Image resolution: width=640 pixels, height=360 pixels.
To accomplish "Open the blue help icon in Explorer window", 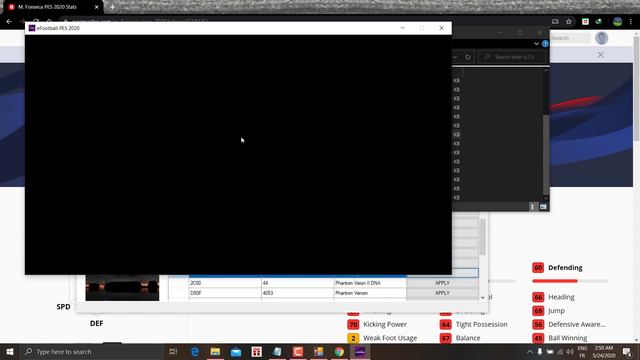I will click(x=545, y=44).
